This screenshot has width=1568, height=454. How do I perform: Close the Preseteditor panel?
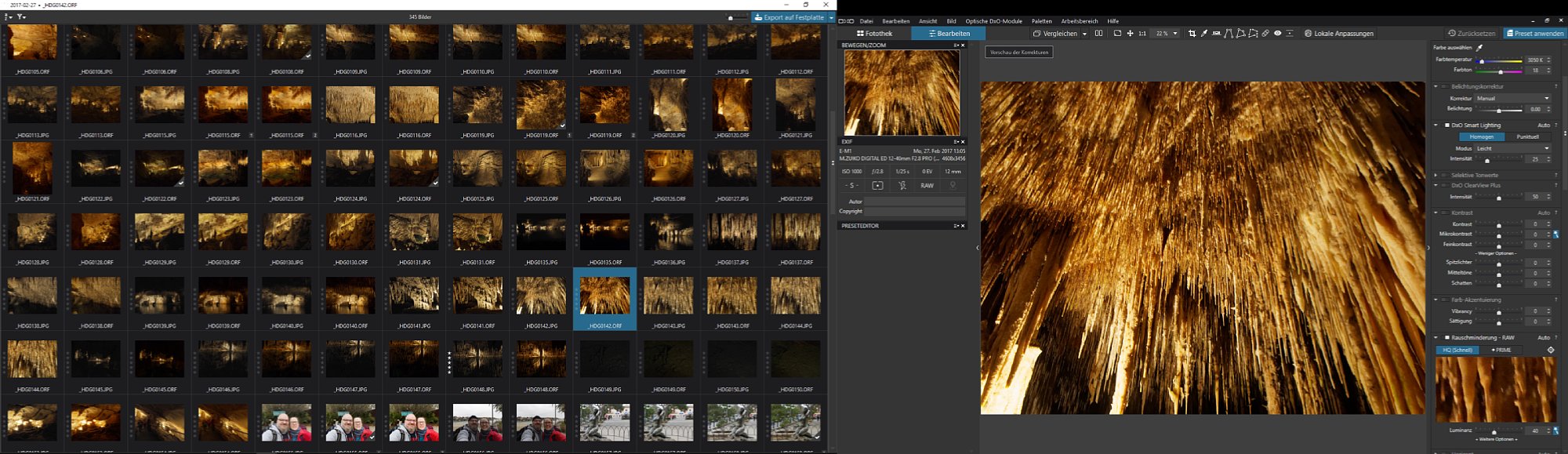click(x=963, y=226)
